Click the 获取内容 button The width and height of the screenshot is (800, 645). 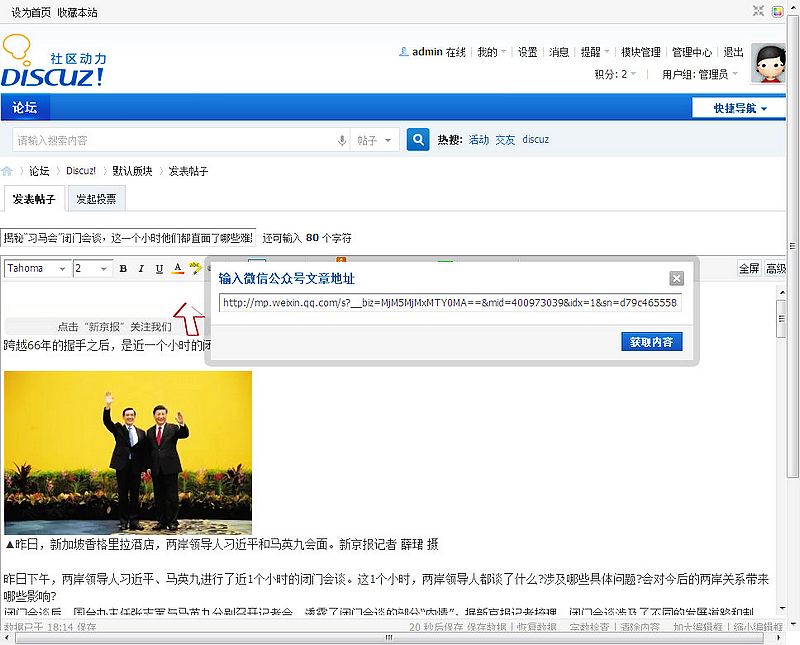pyautogui.click(x=652, y=342)
